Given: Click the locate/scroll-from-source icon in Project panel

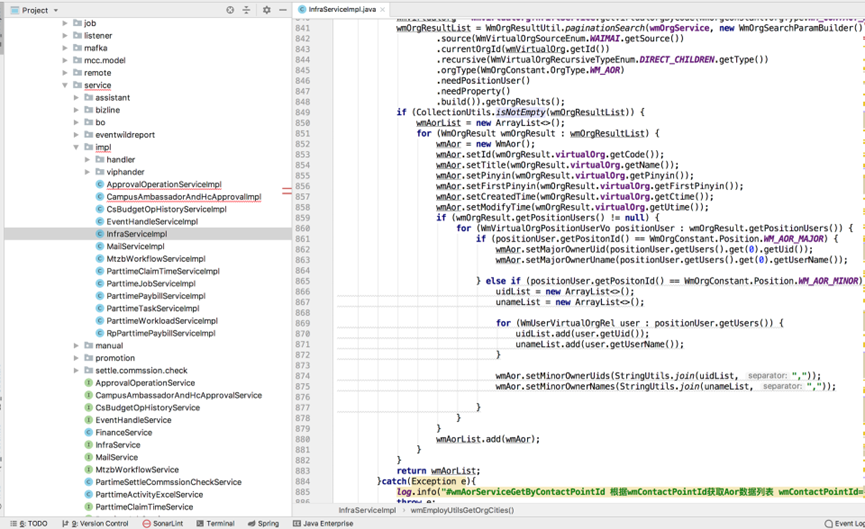Looking at the screenshot, I should [x=229, y=10].
